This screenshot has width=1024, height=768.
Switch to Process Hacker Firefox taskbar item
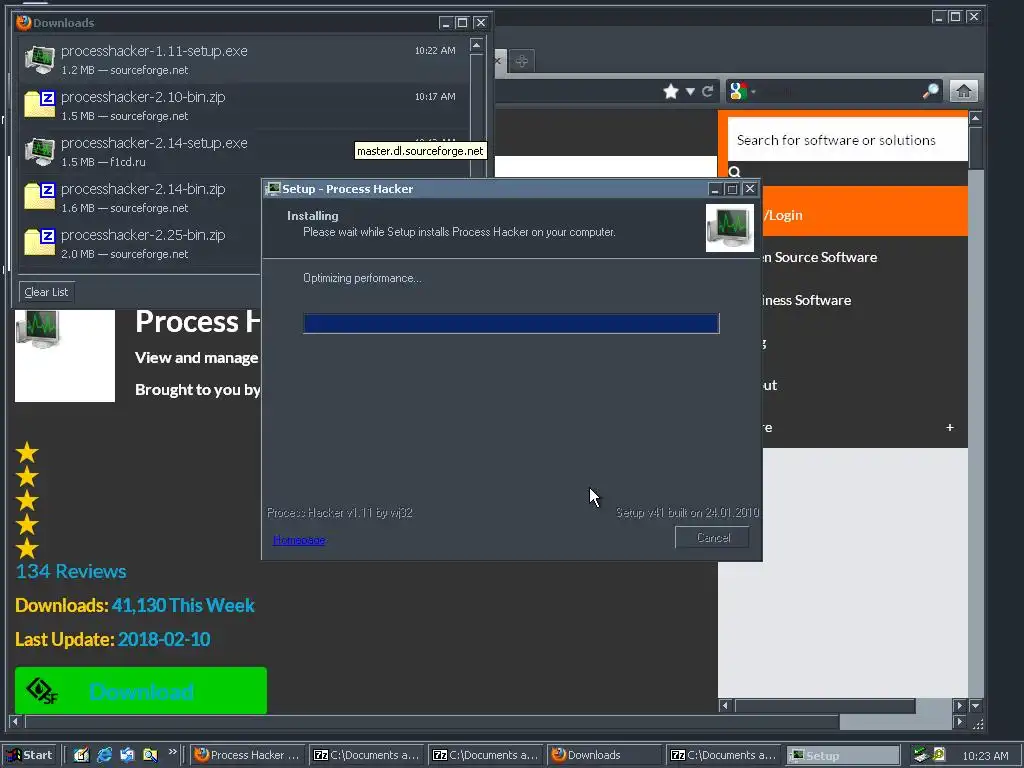[x=248, y=755]
